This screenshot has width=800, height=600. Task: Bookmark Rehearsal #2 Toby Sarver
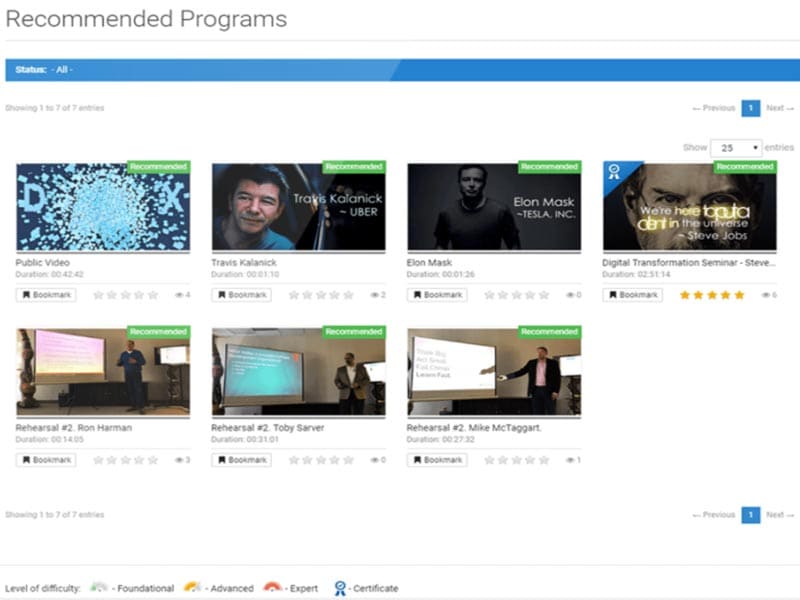[241, 460]
